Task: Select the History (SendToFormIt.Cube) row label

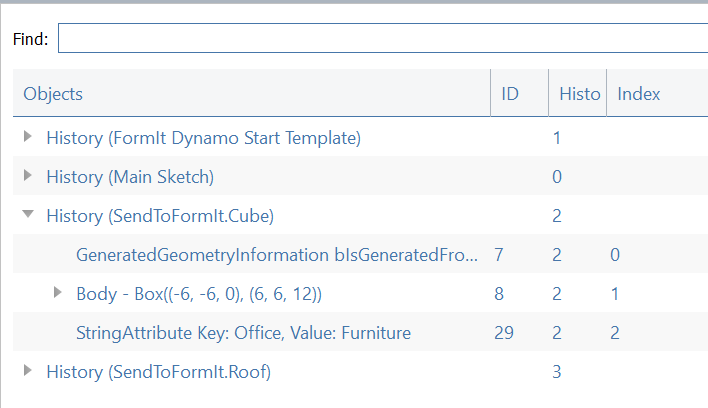Action: point(160,215)
